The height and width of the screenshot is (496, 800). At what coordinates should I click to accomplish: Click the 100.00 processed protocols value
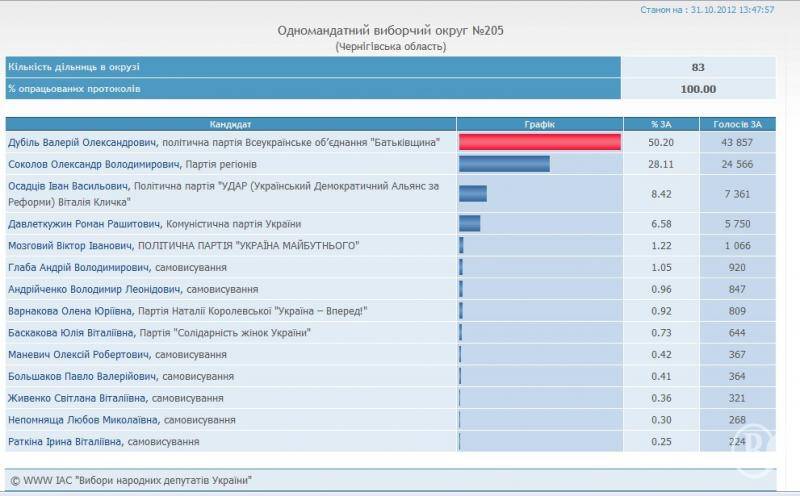pos(697,89)
